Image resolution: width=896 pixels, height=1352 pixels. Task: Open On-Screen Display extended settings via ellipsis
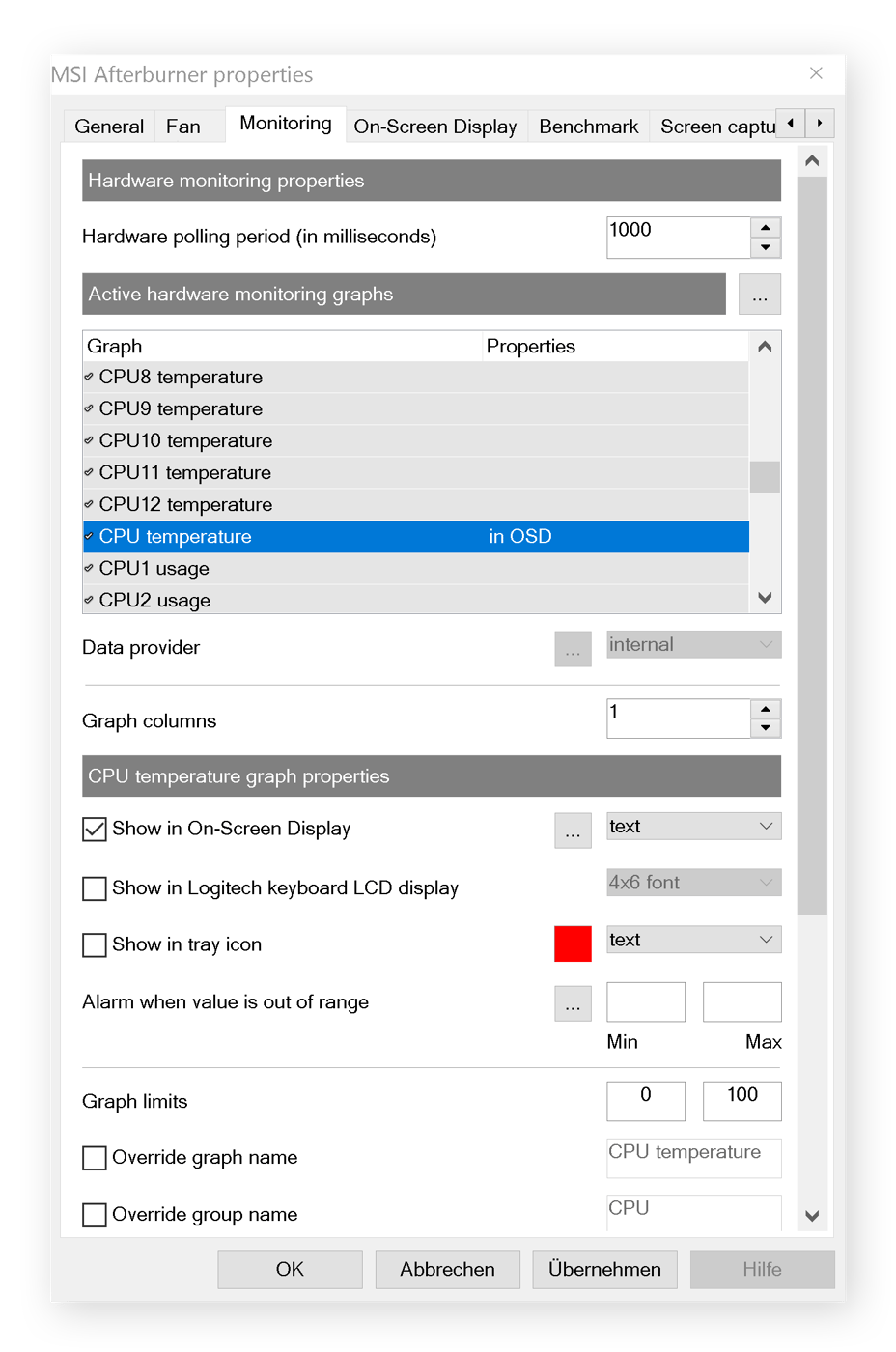[x=573, y=831]
